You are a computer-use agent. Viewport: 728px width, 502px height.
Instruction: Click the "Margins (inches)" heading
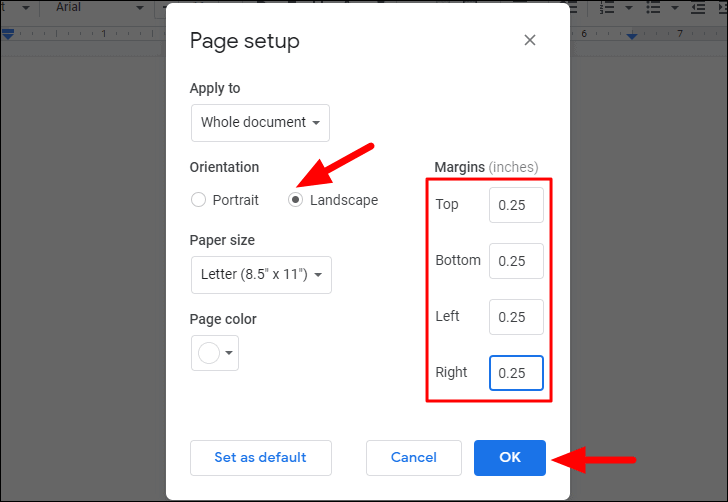click(x=486, y=167)
